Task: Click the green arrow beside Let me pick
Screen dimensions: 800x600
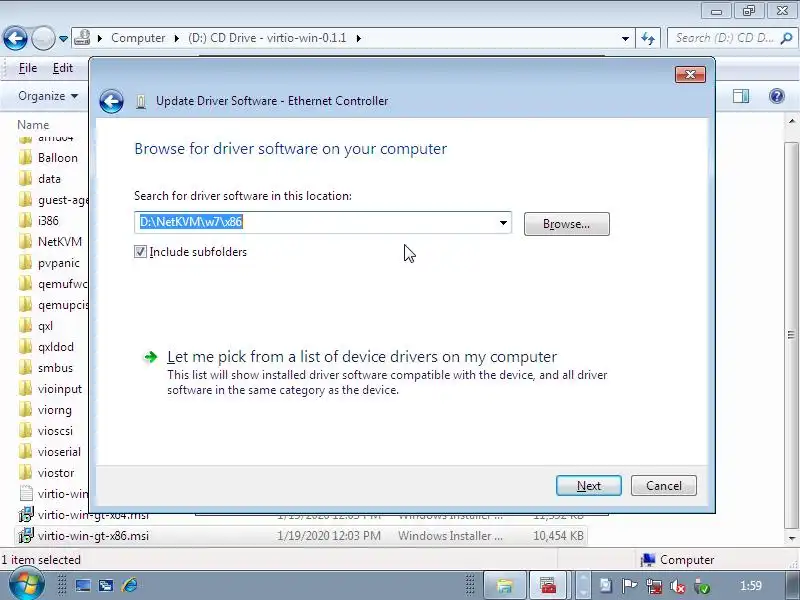Action: [x=151, y=357]
